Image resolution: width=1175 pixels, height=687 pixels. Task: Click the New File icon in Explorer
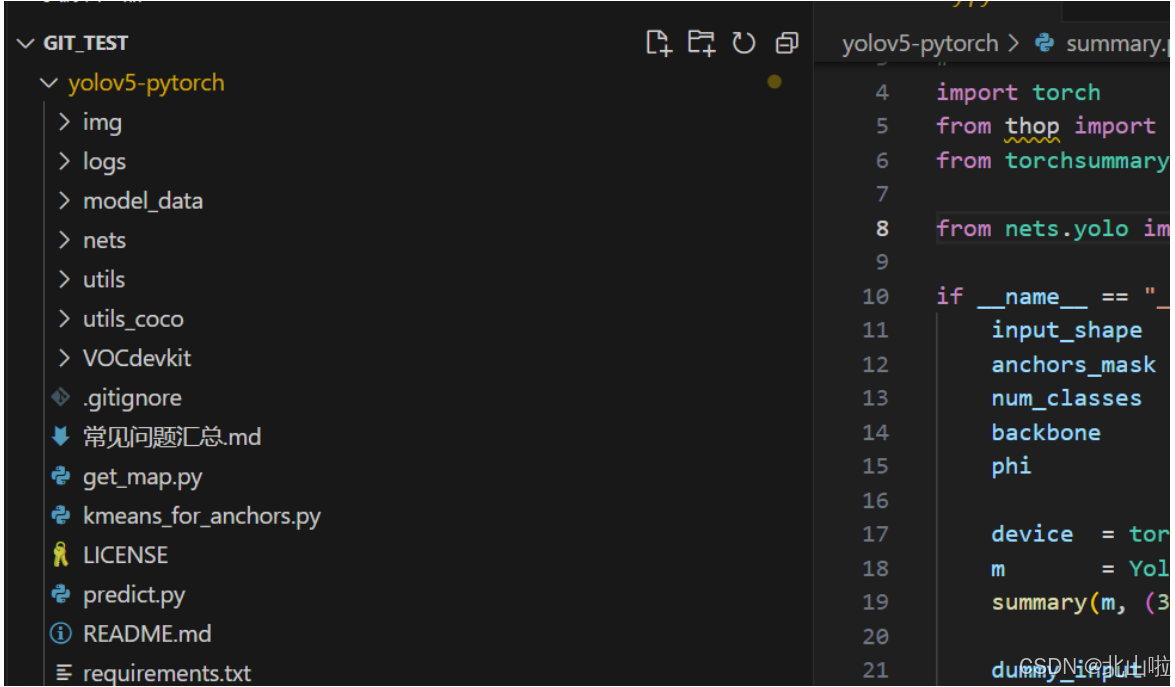(x=660, y=44)
